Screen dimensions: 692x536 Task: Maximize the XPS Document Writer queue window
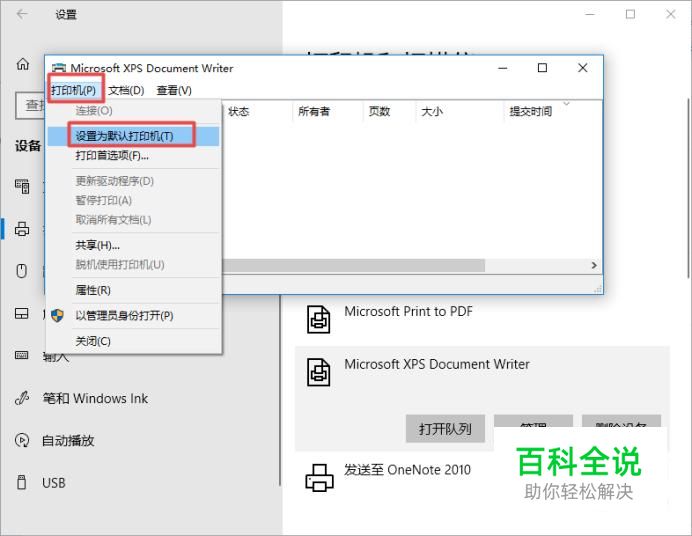(x=542, y=68)
